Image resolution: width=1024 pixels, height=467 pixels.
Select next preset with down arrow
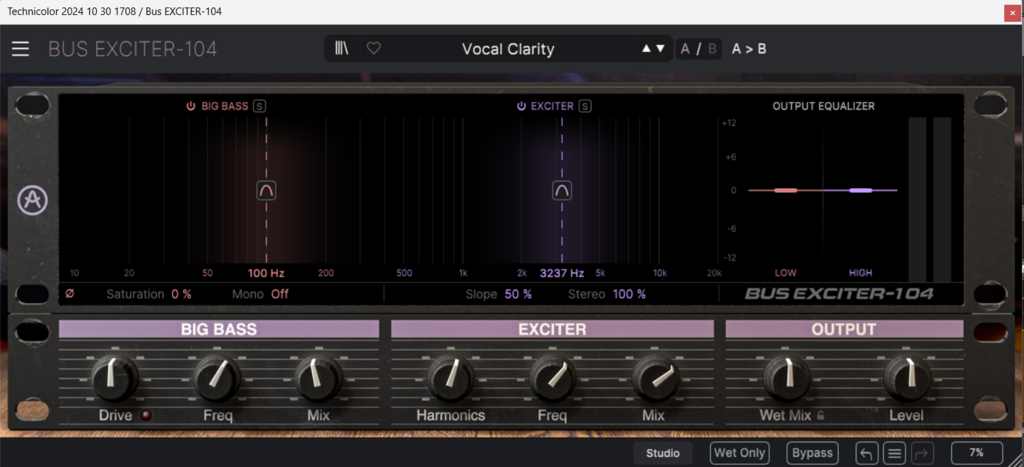tap(660, 48)
